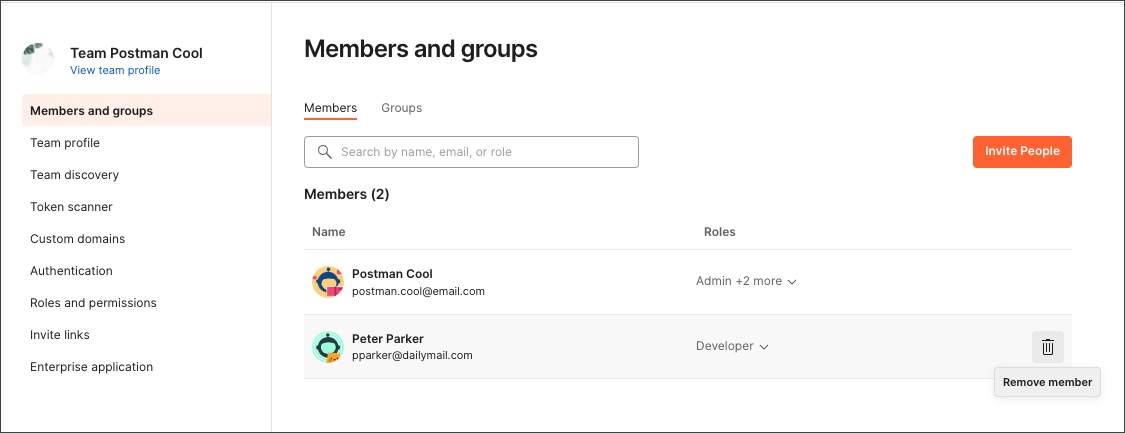Open Custom domains settings
Image resolution: width=1125 pixels, height=433 pixels.
click(77, 239)
